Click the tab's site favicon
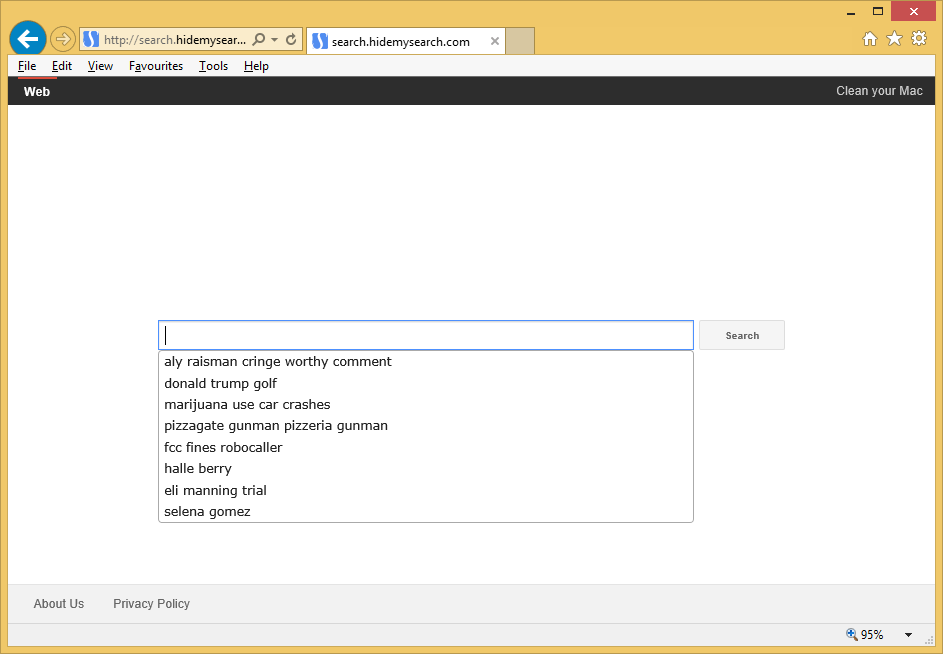The image size is (943, 654). (x=320, y=42)
